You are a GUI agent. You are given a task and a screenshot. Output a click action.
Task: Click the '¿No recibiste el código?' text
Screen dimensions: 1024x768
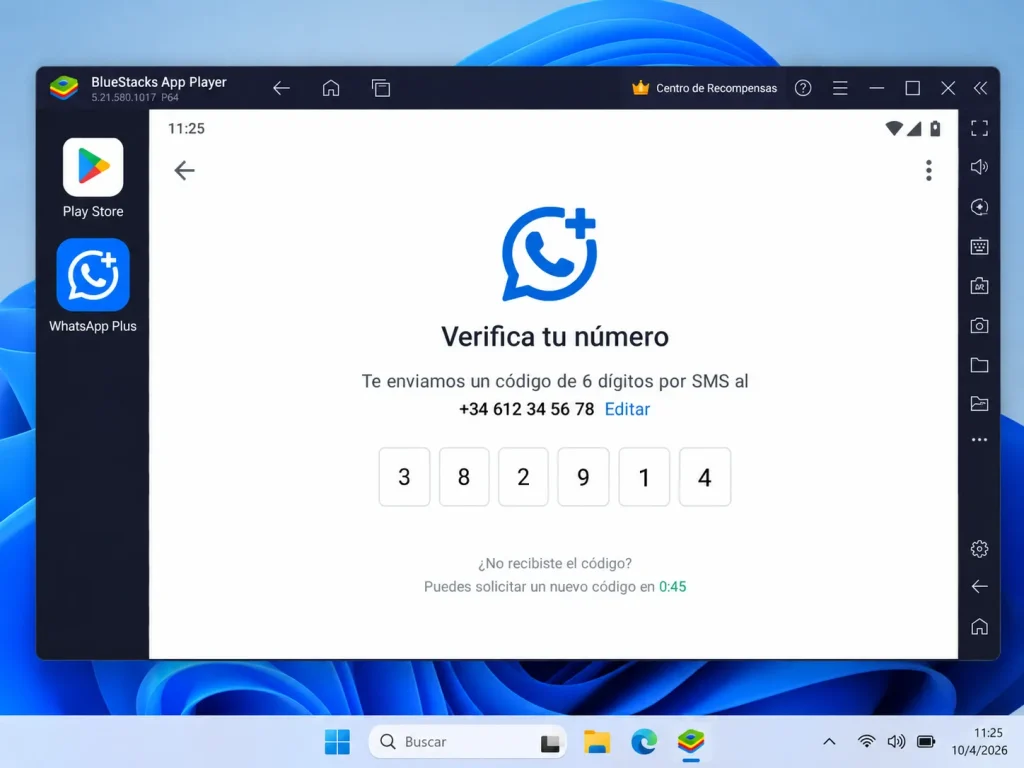pyautogui.click(x=554, y=563)
